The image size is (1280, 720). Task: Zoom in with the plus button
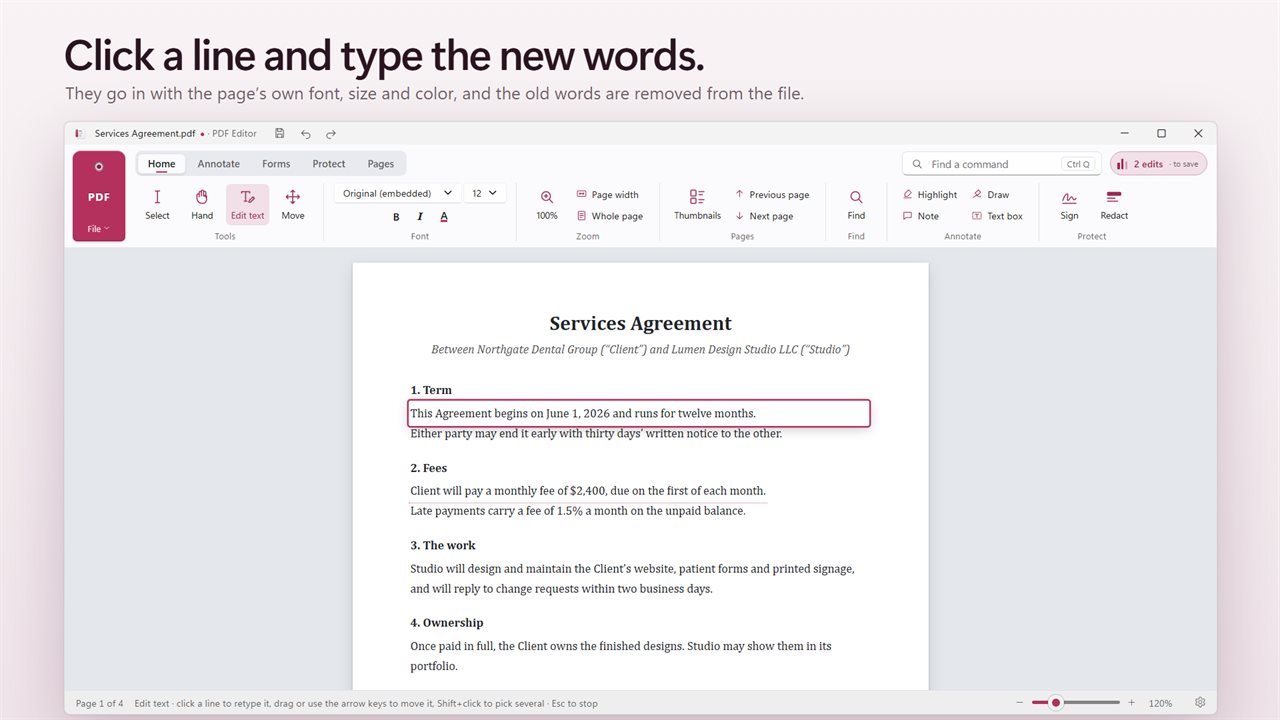tap(1132, 703)
